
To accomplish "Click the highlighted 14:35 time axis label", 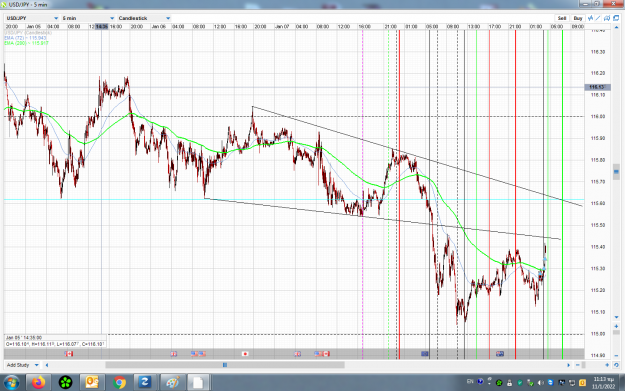I will click(x=102, y=26).
